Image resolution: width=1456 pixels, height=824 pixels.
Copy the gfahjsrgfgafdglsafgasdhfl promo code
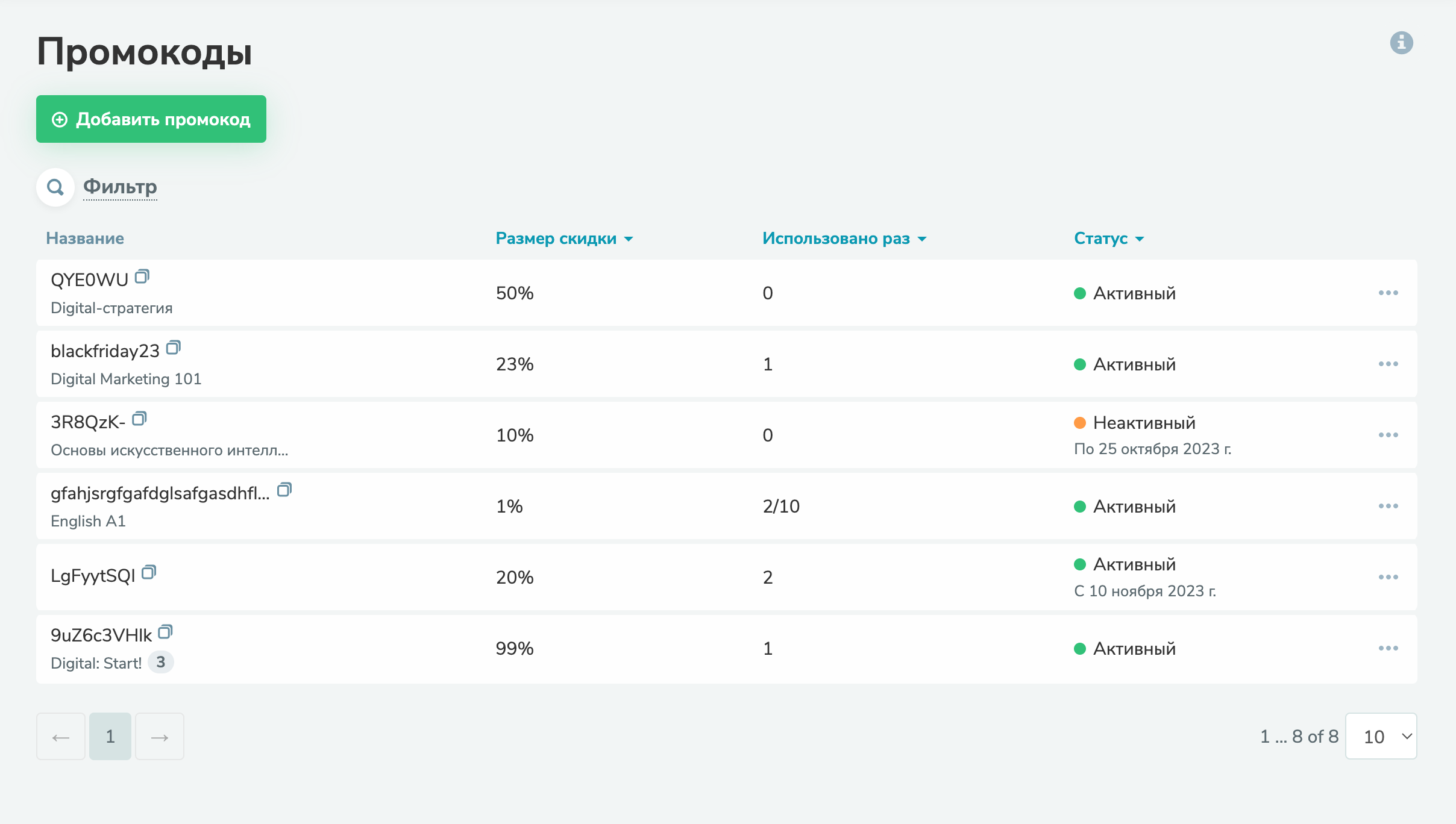point(284,490)
